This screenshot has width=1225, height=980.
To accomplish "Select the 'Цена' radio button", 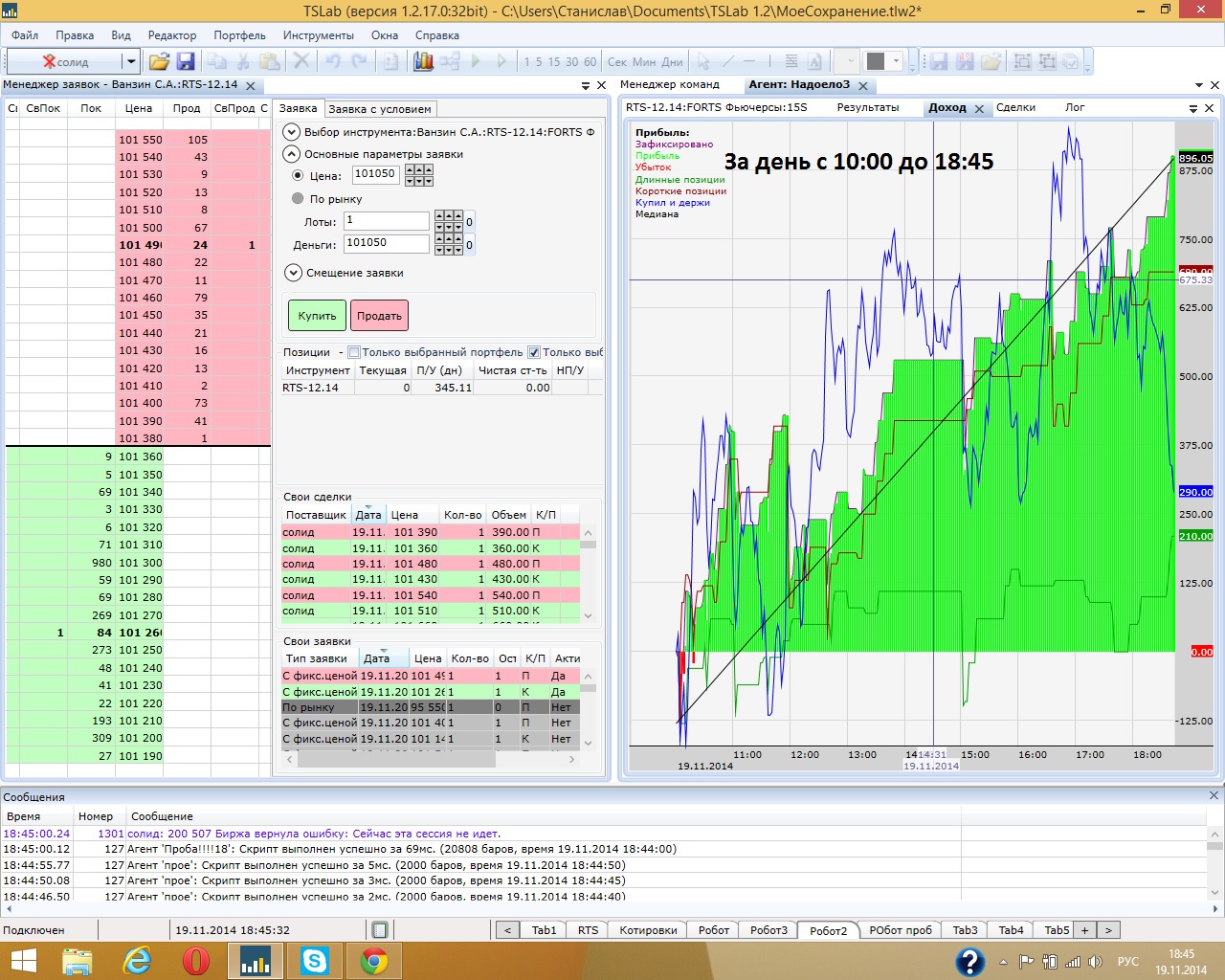I will click(298, 176).
